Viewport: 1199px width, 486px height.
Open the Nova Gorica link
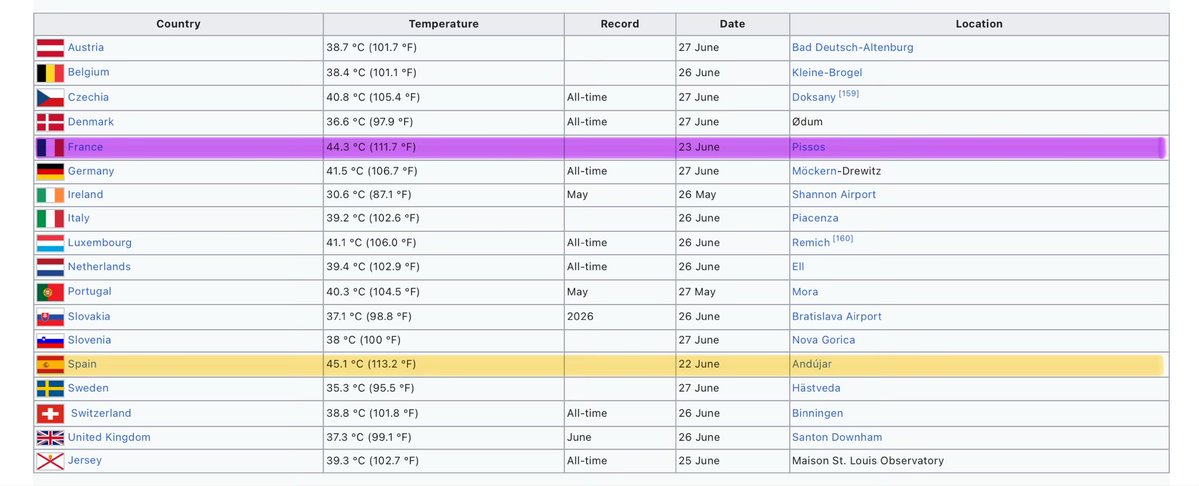pyautogui.click(x=824, y=340)
